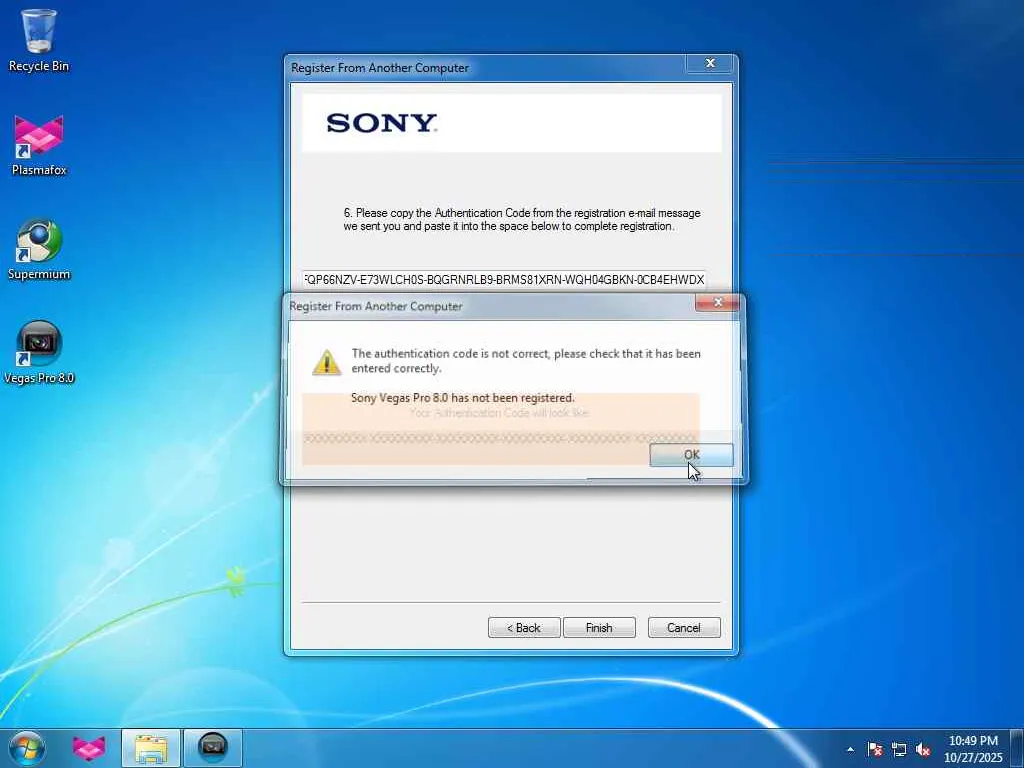Screen dimensions: 1024x768
Task: Open the Windows Start menu orb
Action: 27,748
